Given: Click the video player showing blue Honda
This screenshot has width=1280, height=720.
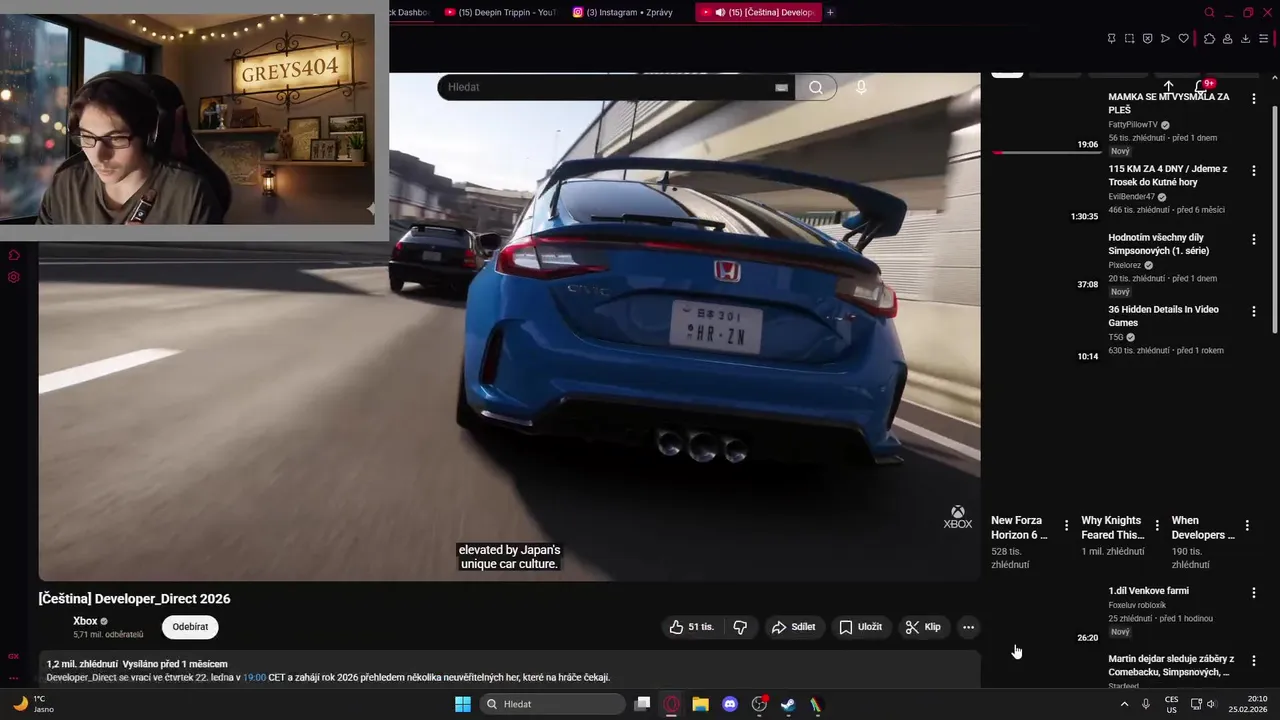Looking at the screenshot, I should pyautogui.click(x=509, y=327).
